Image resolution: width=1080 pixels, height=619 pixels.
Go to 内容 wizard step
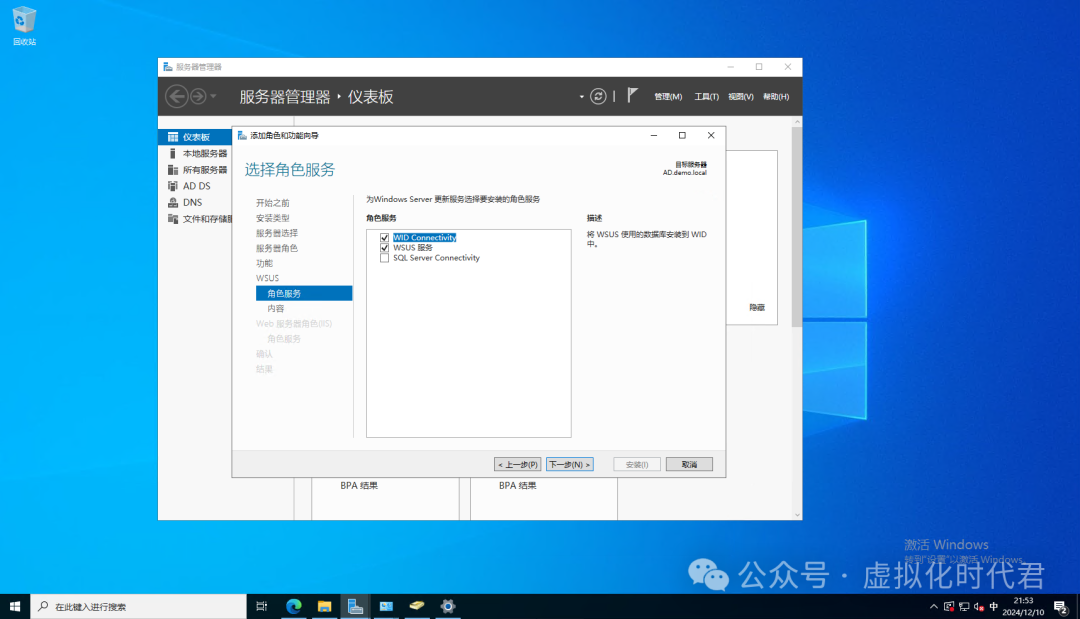(x=276, y=308)
